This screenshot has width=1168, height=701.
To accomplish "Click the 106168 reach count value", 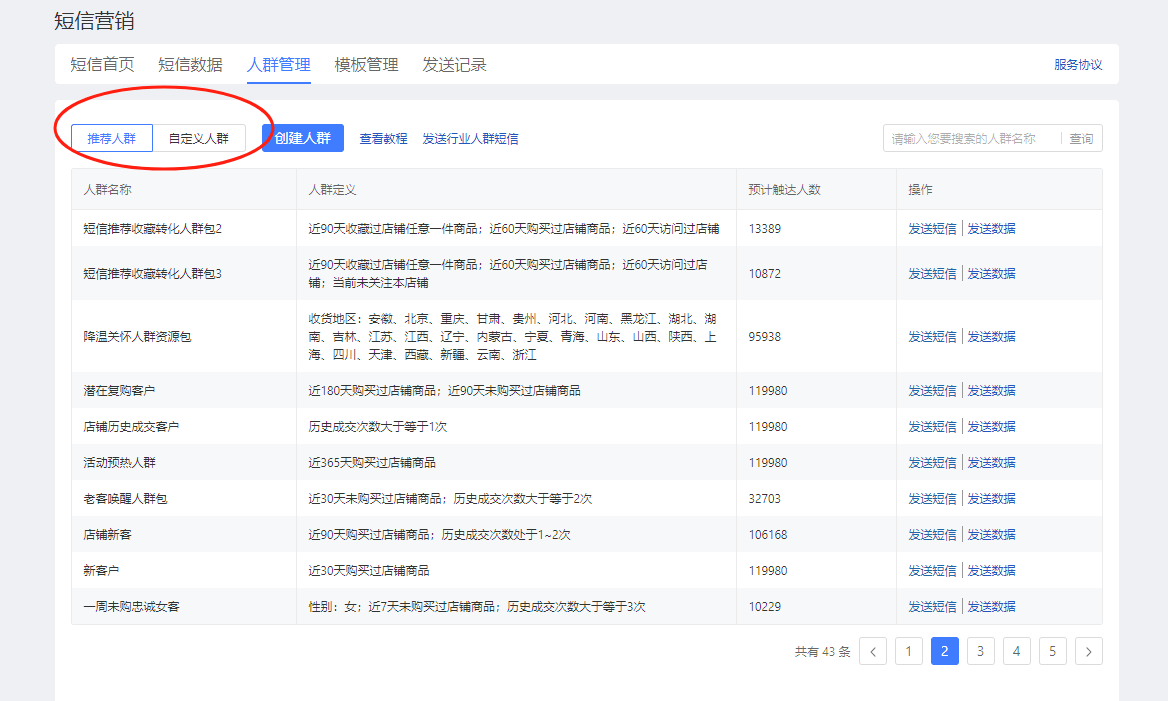I will 768,535.
